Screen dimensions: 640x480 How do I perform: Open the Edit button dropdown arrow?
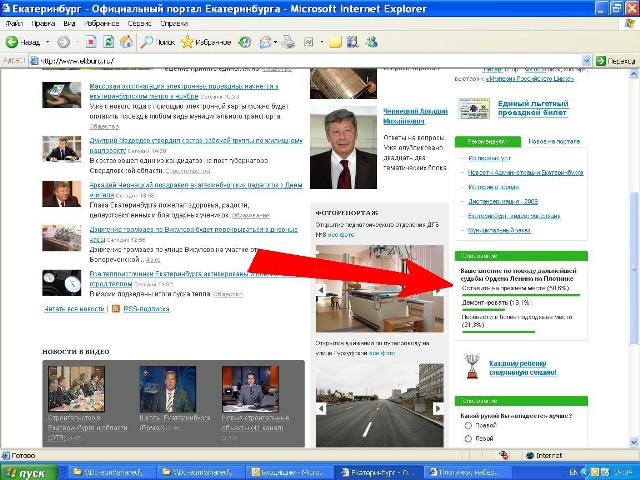[x=322, y=42]
